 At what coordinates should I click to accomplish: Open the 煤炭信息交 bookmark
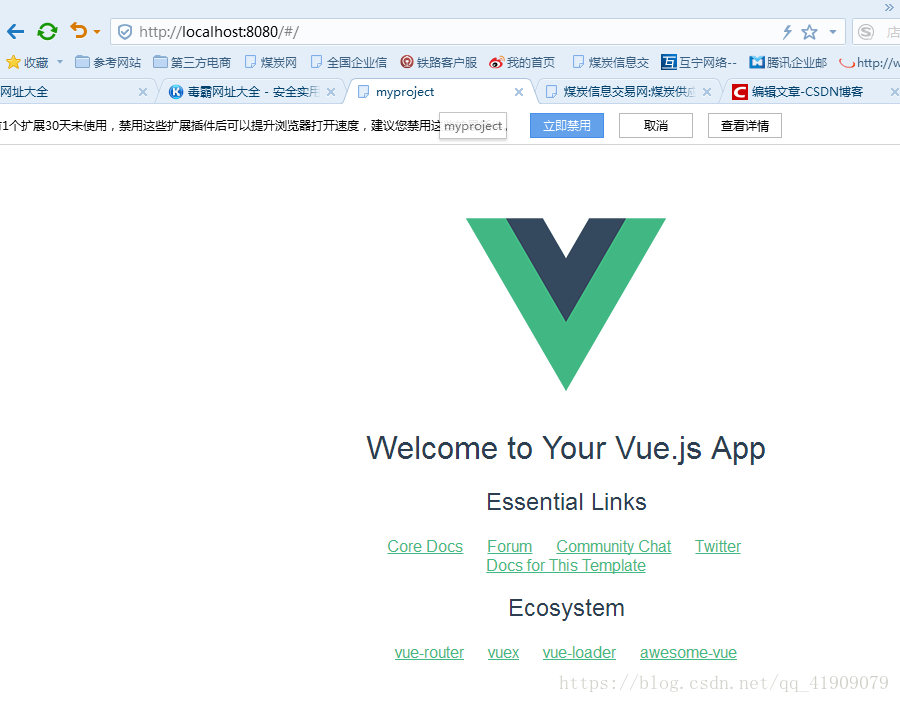click(611, 62)
